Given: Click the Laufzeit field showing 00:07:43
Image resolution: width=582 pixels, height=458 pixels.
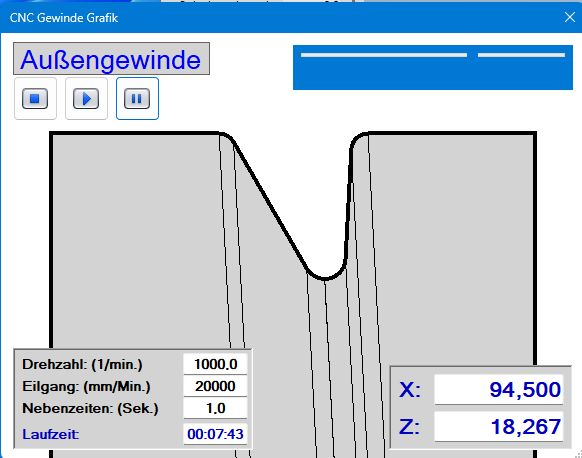Looking at the screenshot, I should coord(215,434).
